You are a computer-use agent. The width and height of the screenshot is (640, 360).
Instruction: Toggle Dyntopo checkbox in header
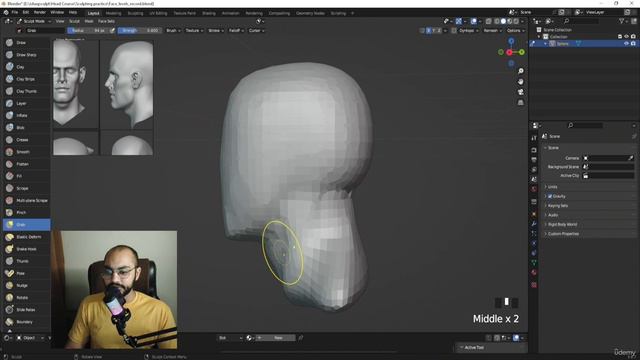tap(454, 31)
